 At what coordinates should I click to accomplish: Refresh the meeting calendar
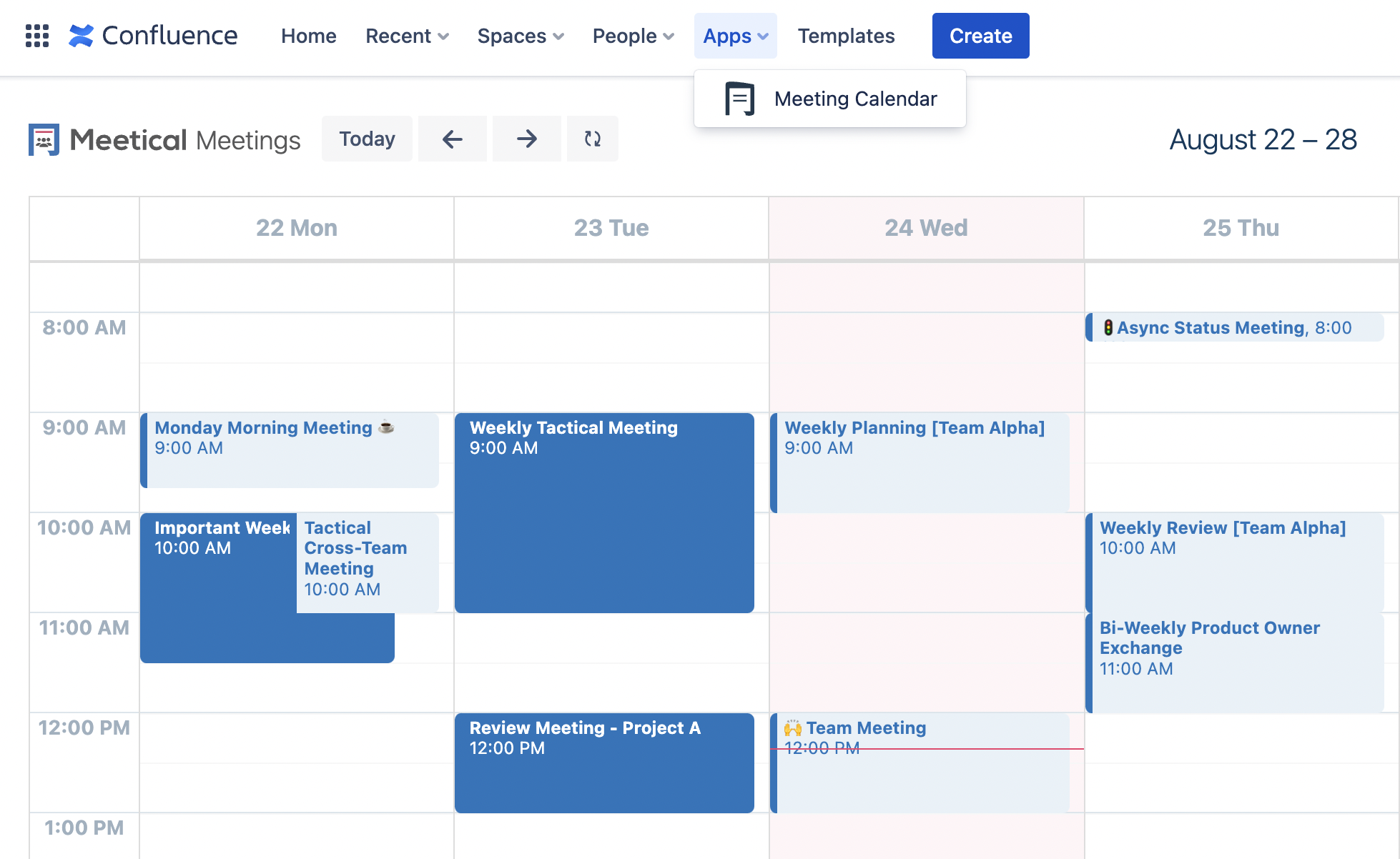point(592,139)
